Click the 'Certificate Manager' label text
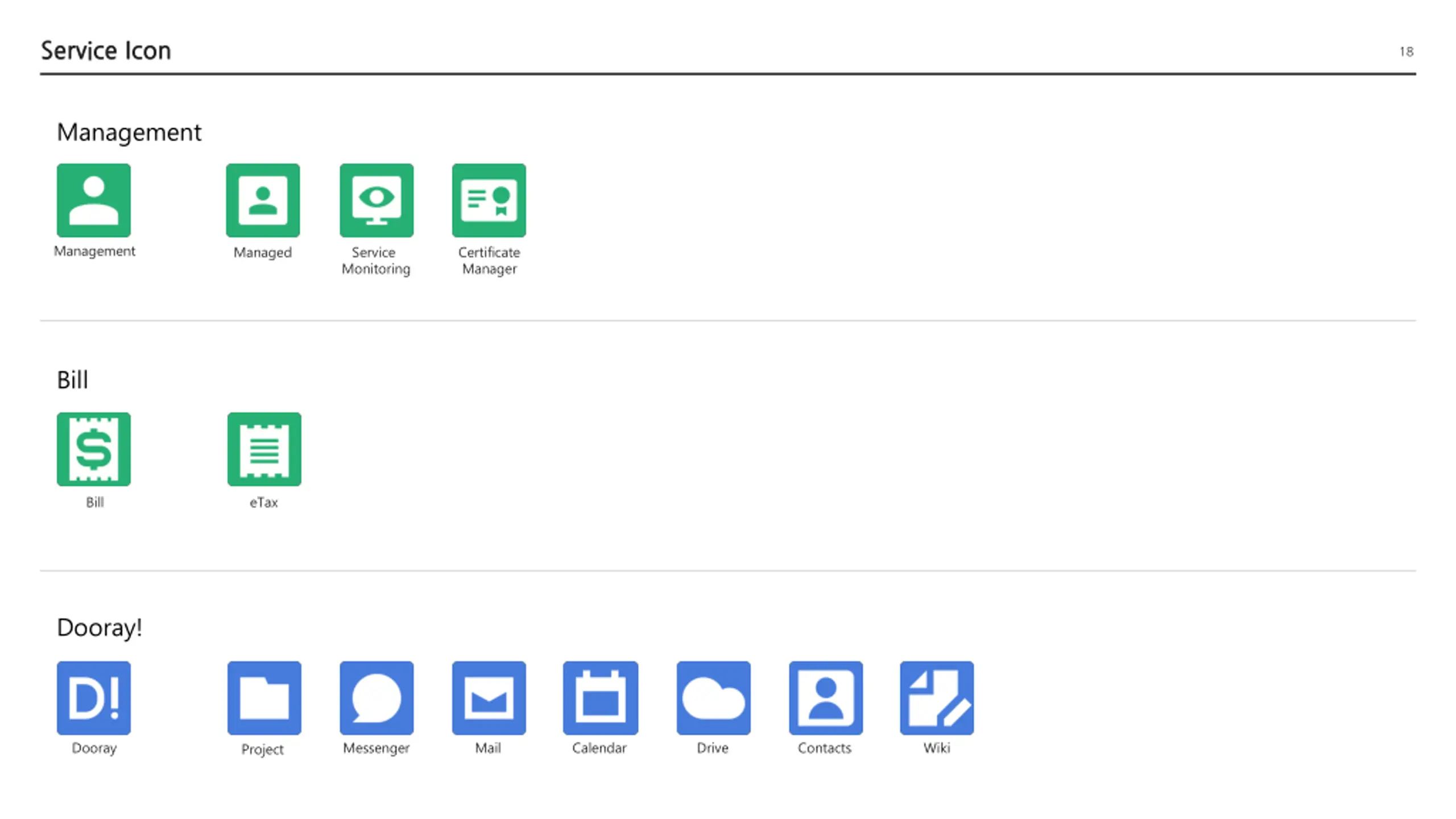1456x819 pixels. [489, 260]
